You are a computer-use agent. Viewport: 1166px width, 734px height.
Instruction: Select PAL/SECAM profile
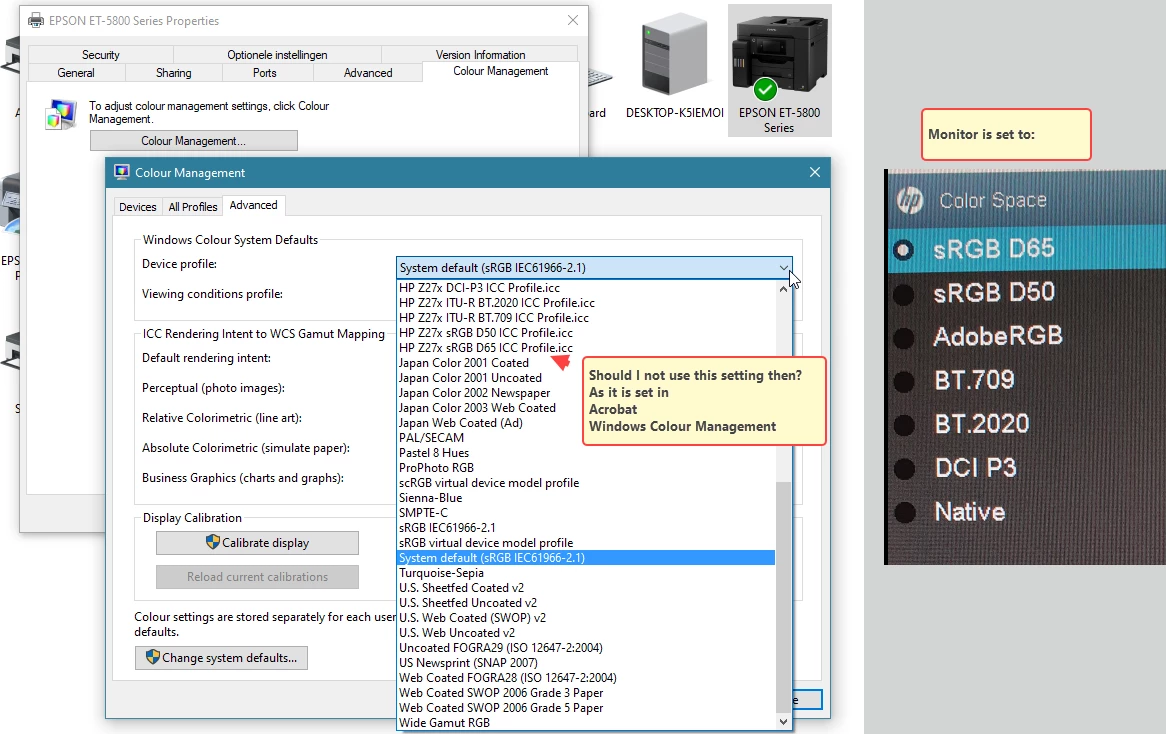[586, 438]
